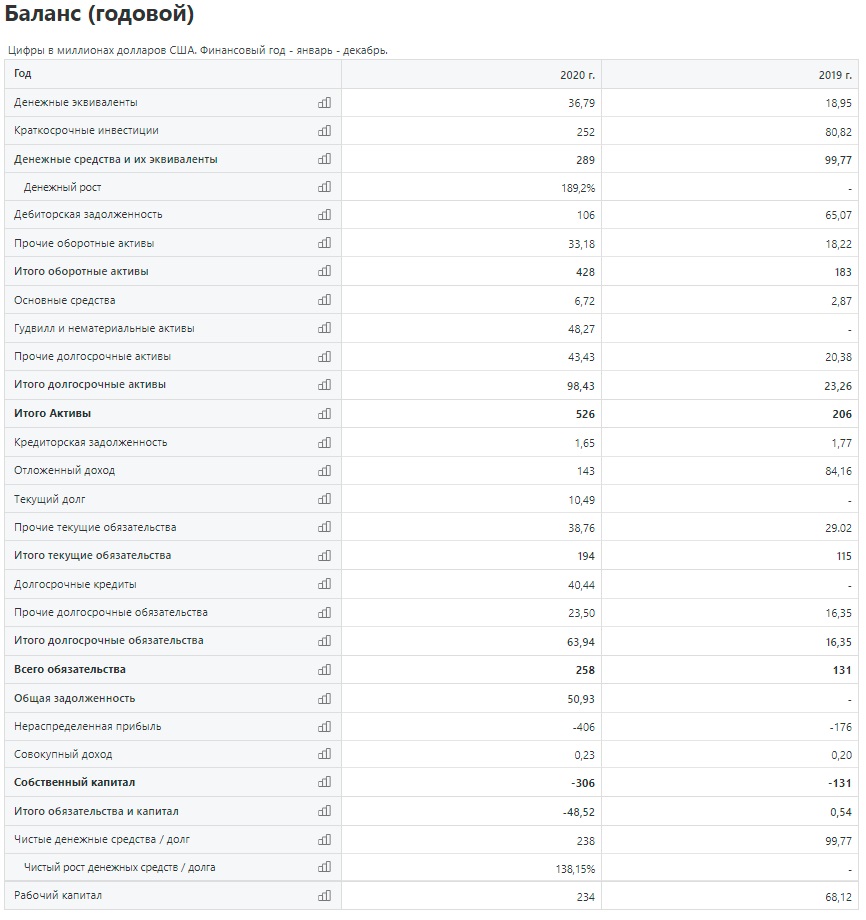Click the 2019 г. column header
The image size is (866, 920).
pyautogui.click(x=835, y=75)
